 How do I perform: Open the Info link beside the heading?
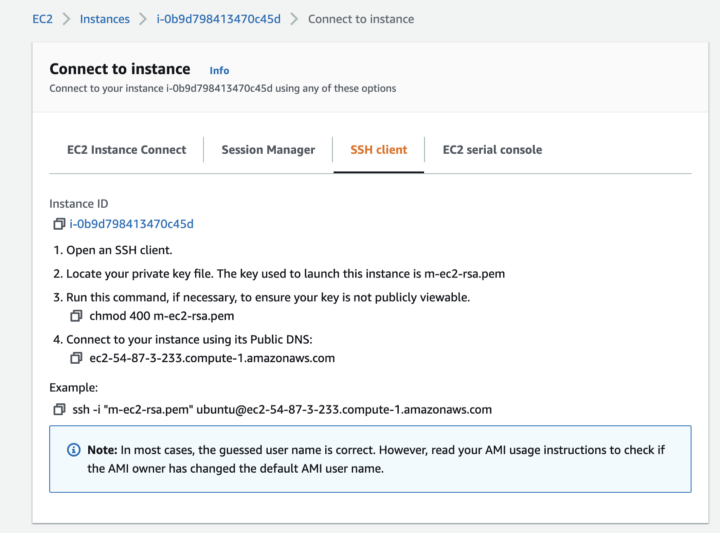(x=219, y=70)
